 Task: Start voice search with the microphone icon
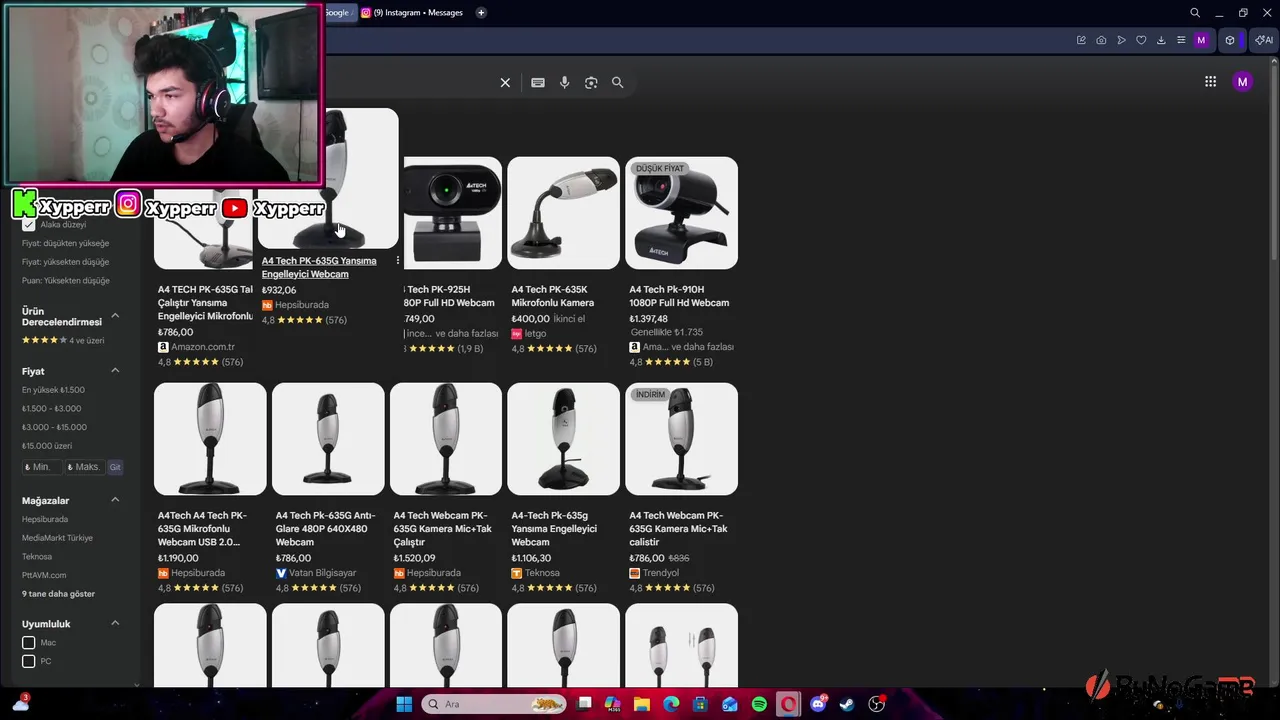pyautogui.click(x=564, y=83)
